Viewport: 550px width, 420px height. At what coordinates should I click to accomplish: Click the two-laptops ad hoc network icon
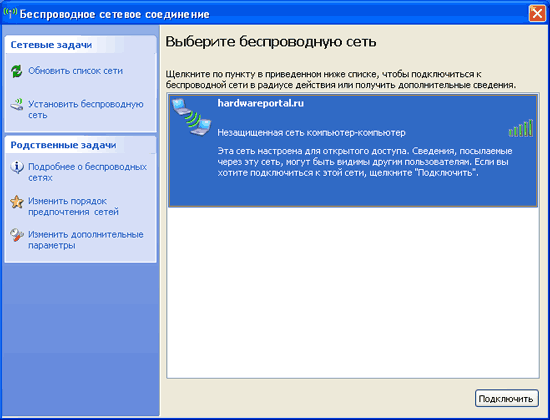[192, 117]
